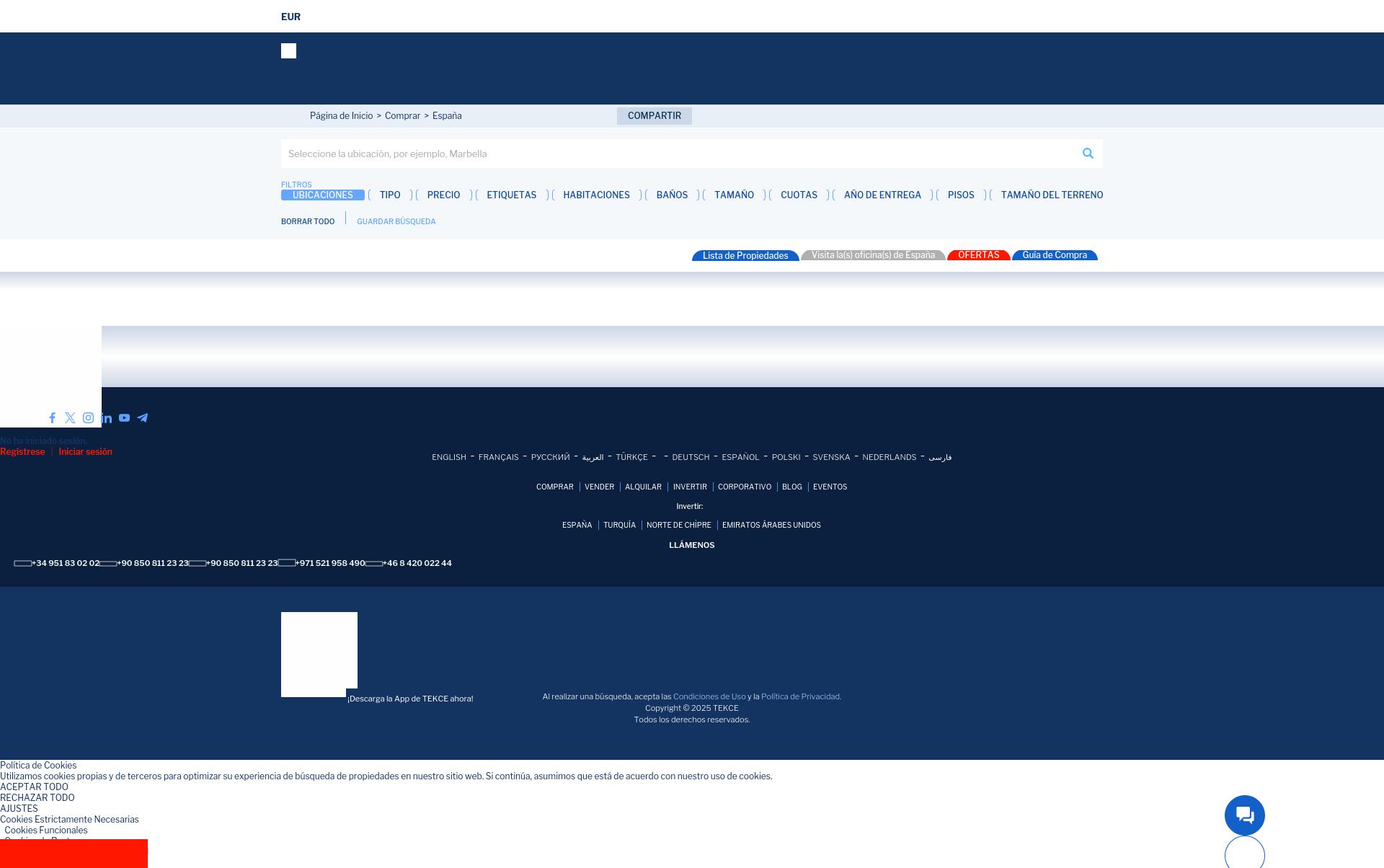Screen dimensions: 1384x868
Task: Open the Instagram social icon
Action: [x=88, y=418]
